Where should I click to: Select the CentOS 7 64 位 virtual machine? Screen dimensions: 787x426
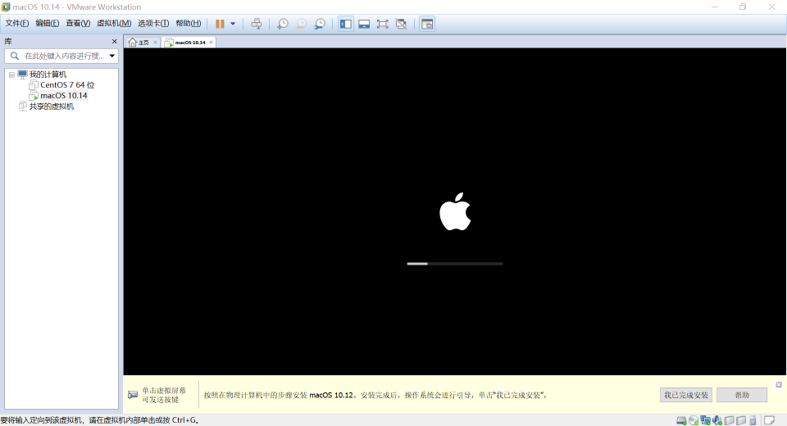(67, 85)
